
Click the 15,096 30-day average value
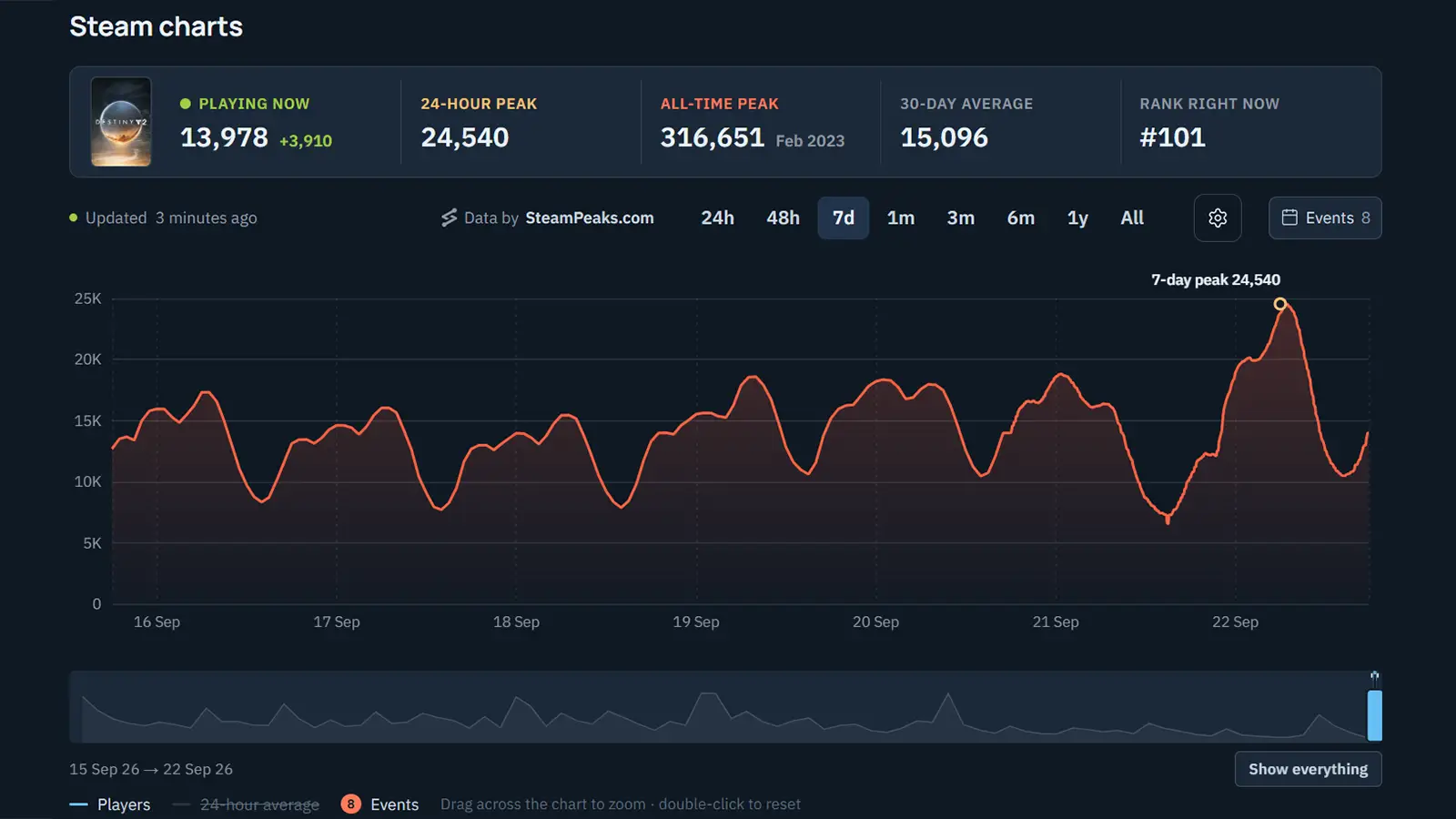click(x=944, y=137)
